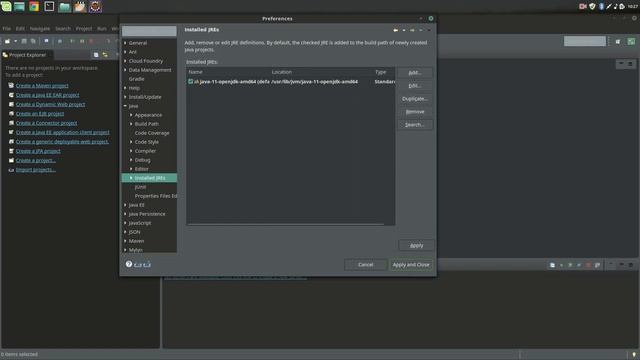Open Bluetooth tray icon
Viewport: 640px width, 360px height.
point(601,6)
